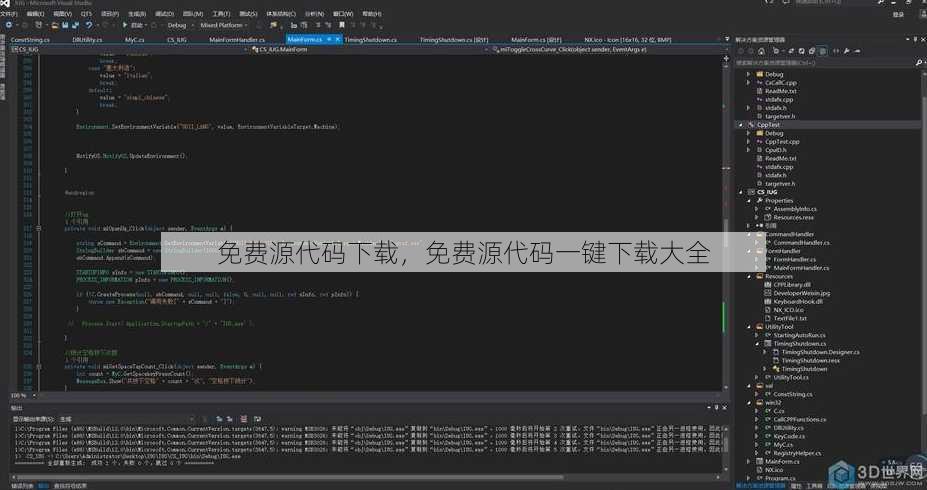
Task: Select targetver.h under CppTest
Action: pyautogui.click(x=780, y=184)
